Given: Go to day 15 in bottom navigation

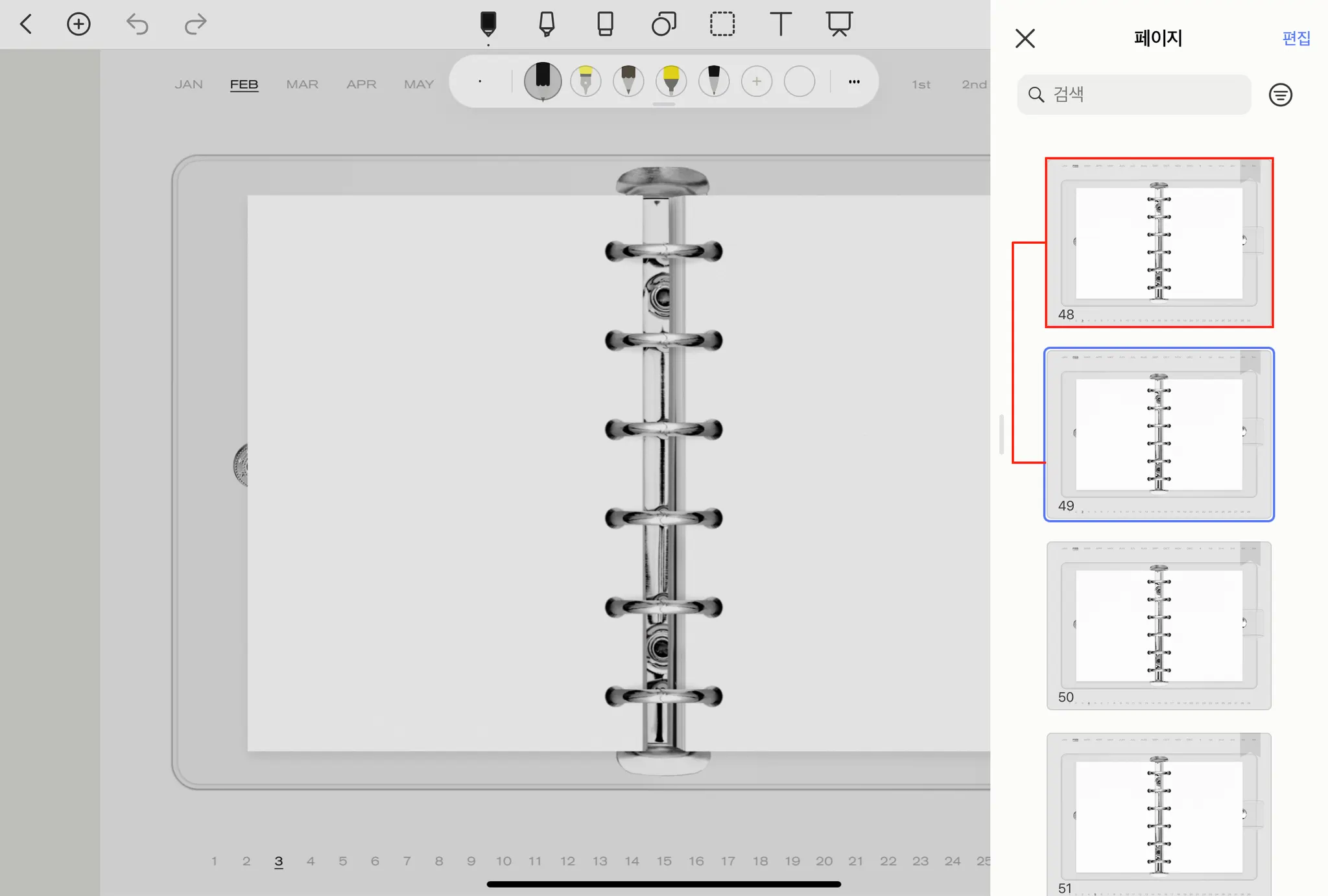Looking at the screenshot, I should (x=663, y=861).
